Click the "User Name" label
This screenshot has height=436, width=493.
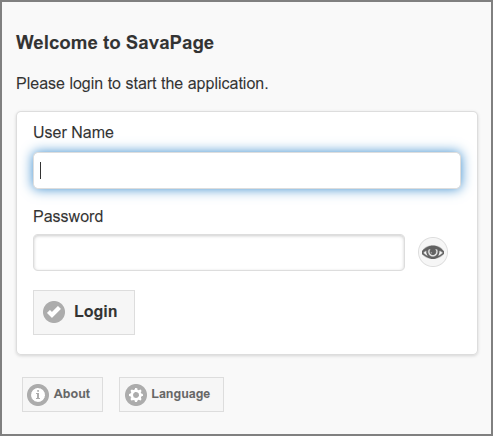click(x=73, y=132)
